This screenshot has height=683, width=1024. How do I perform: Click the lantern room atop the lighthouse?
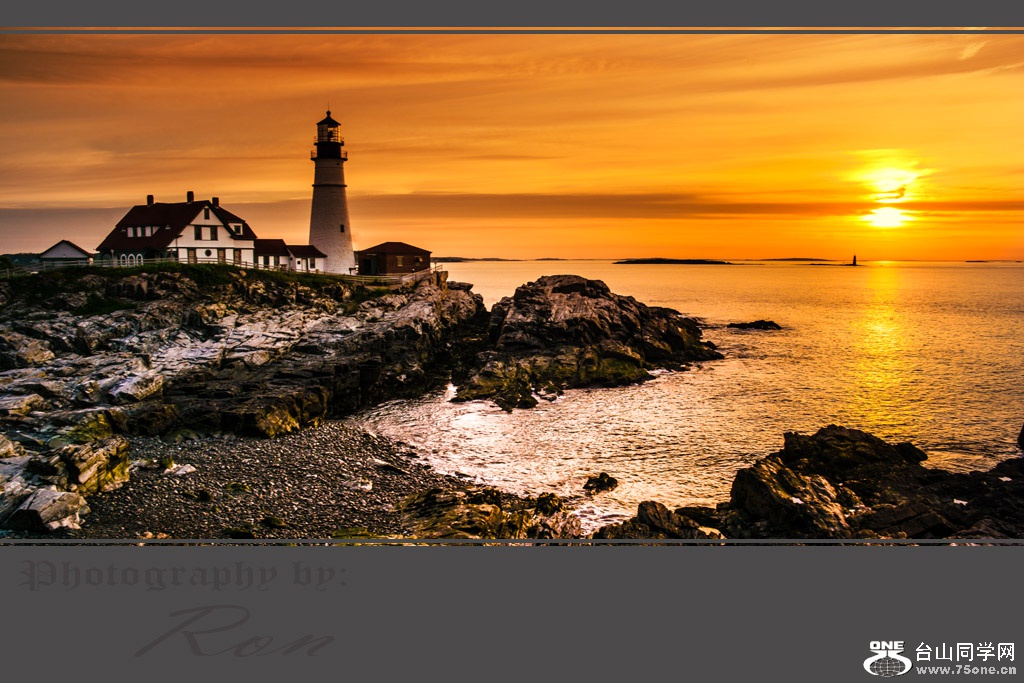tap(329, 131)
